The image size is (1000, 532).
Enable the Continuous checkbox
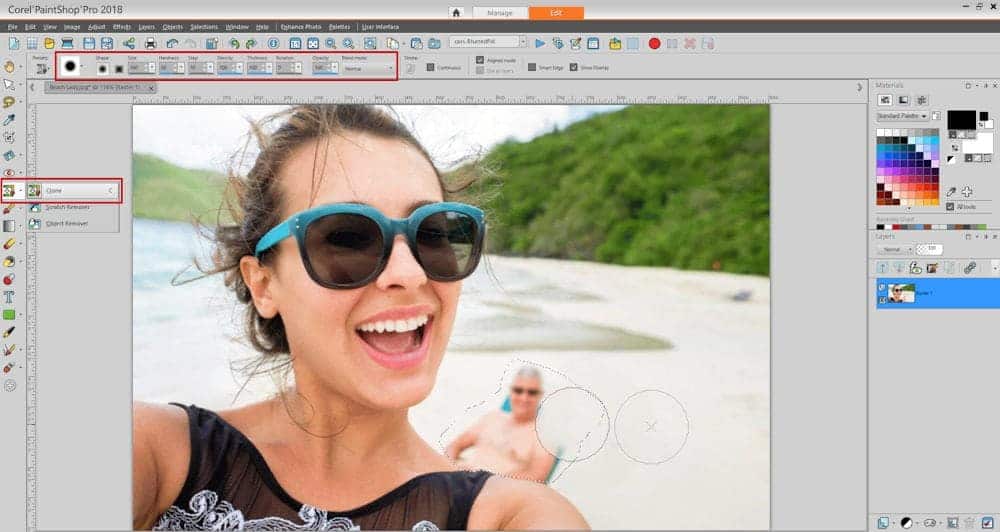(430, 67)
